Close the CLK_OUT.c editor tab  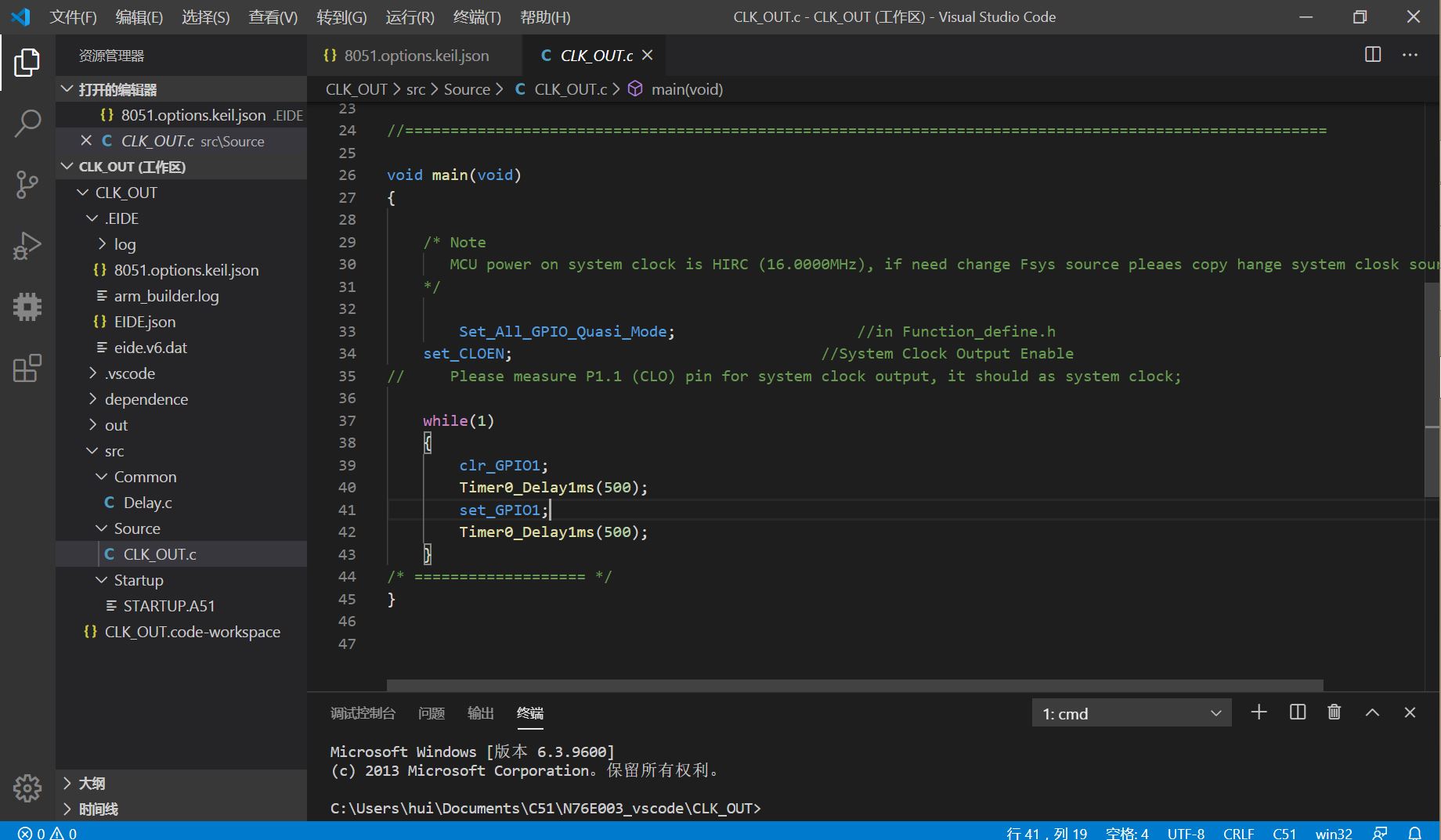[648, 55]
